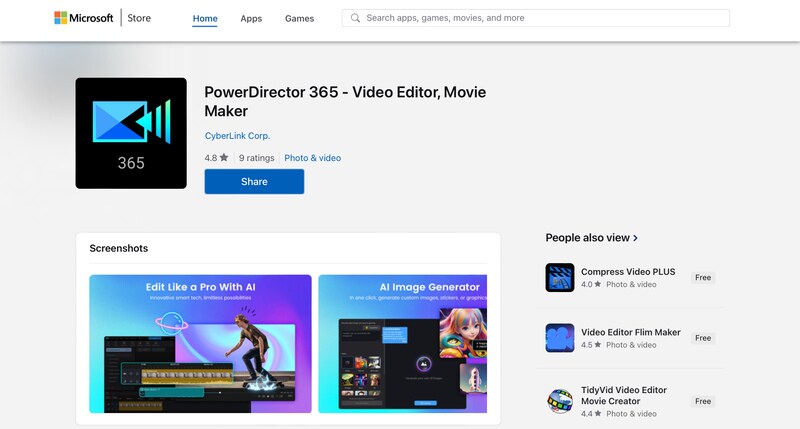Open the Video Editor Flim Maker title
The height and width of the screenshot is (429, 800).
[x=631, y=332]
